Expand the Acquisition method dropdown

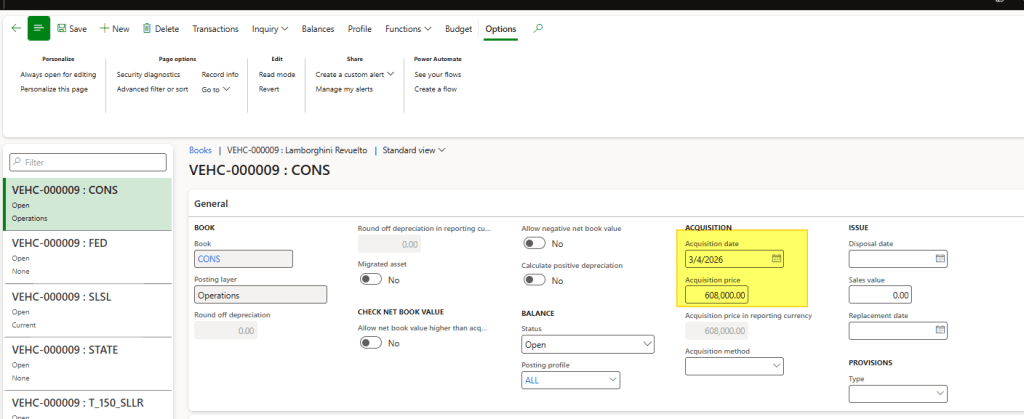pyautogui.click(x=774, y=367)
